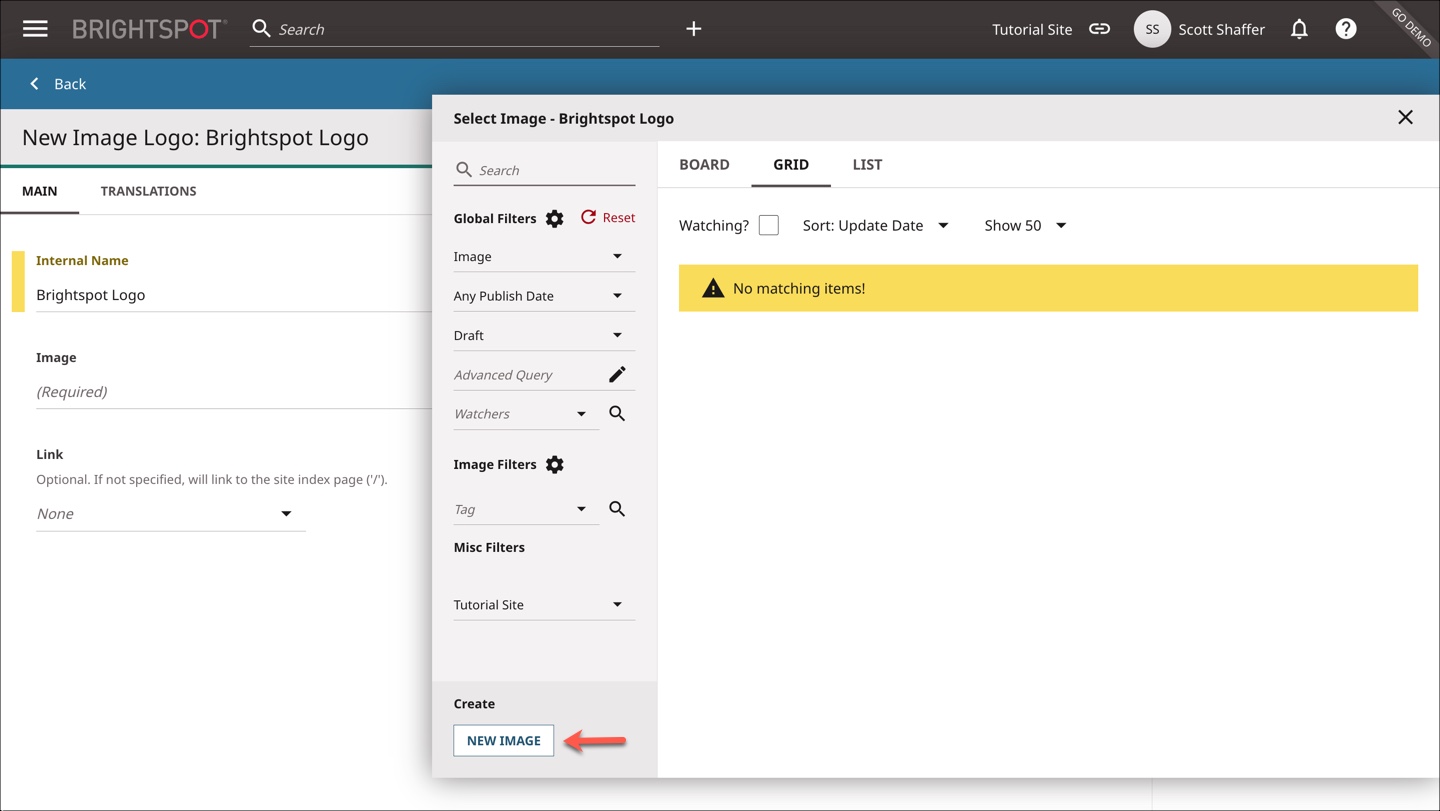The width and height of the screenshot is (1440, 811).
Task: Edit Advanced Query with pencil icon
Action: (617, 374)
